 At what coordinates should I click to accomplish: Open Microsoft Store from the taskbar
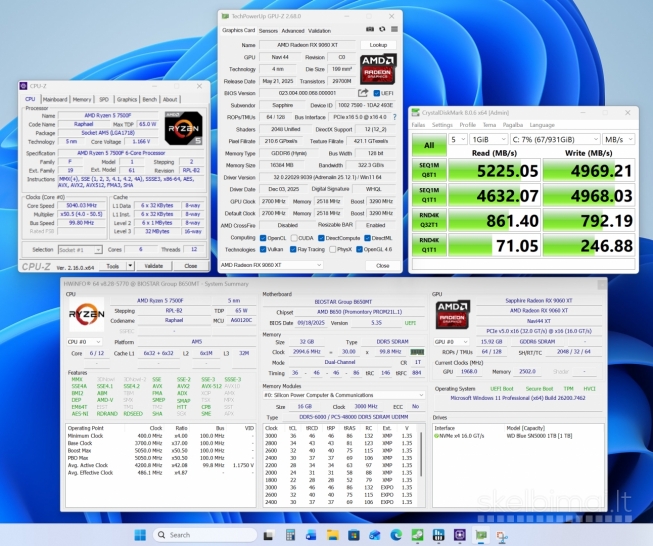[354, 535]
